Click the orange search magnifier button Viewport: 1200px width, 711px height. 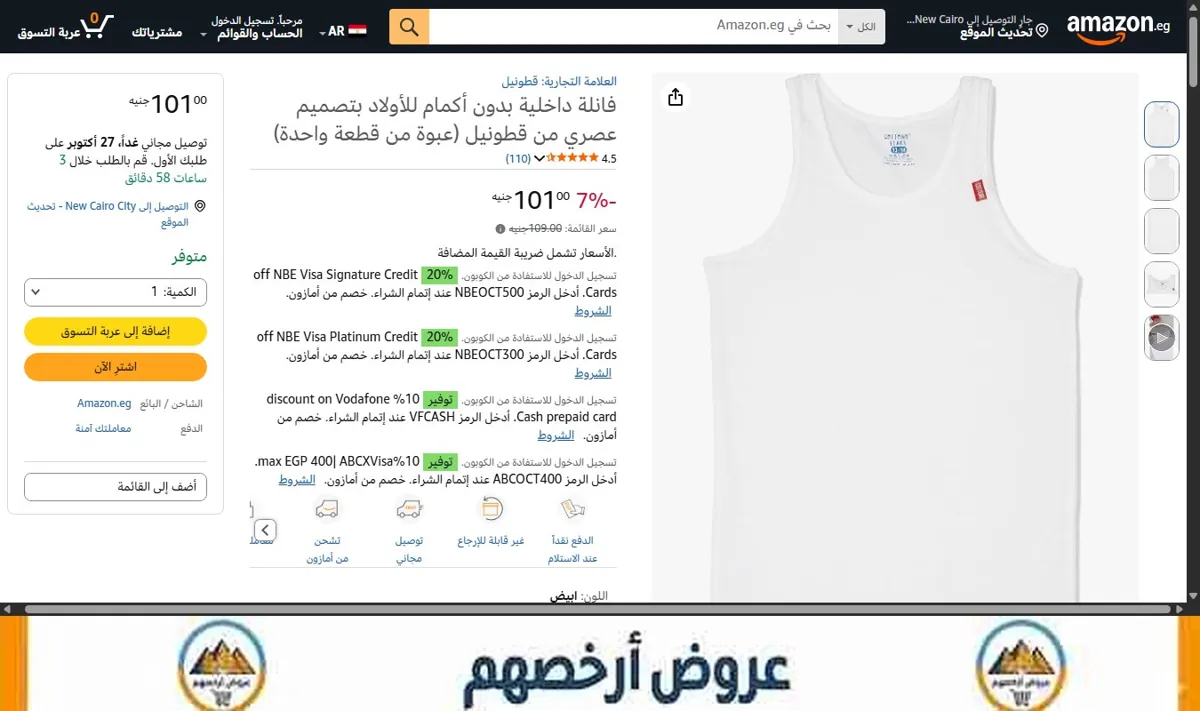point(409,27)
